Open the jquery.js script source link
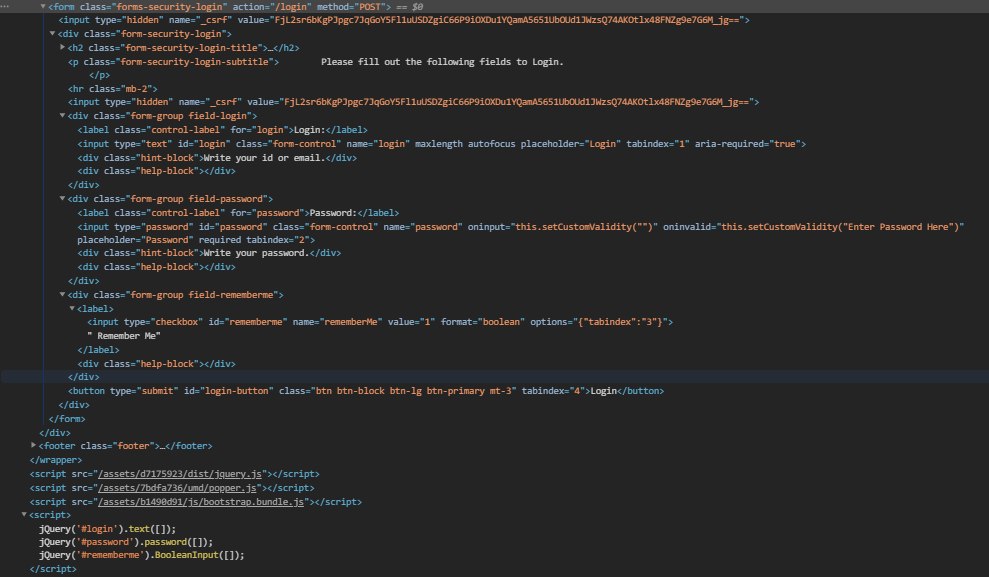The height and width of the screenshot is (577, 989). (x=179, y=474)
